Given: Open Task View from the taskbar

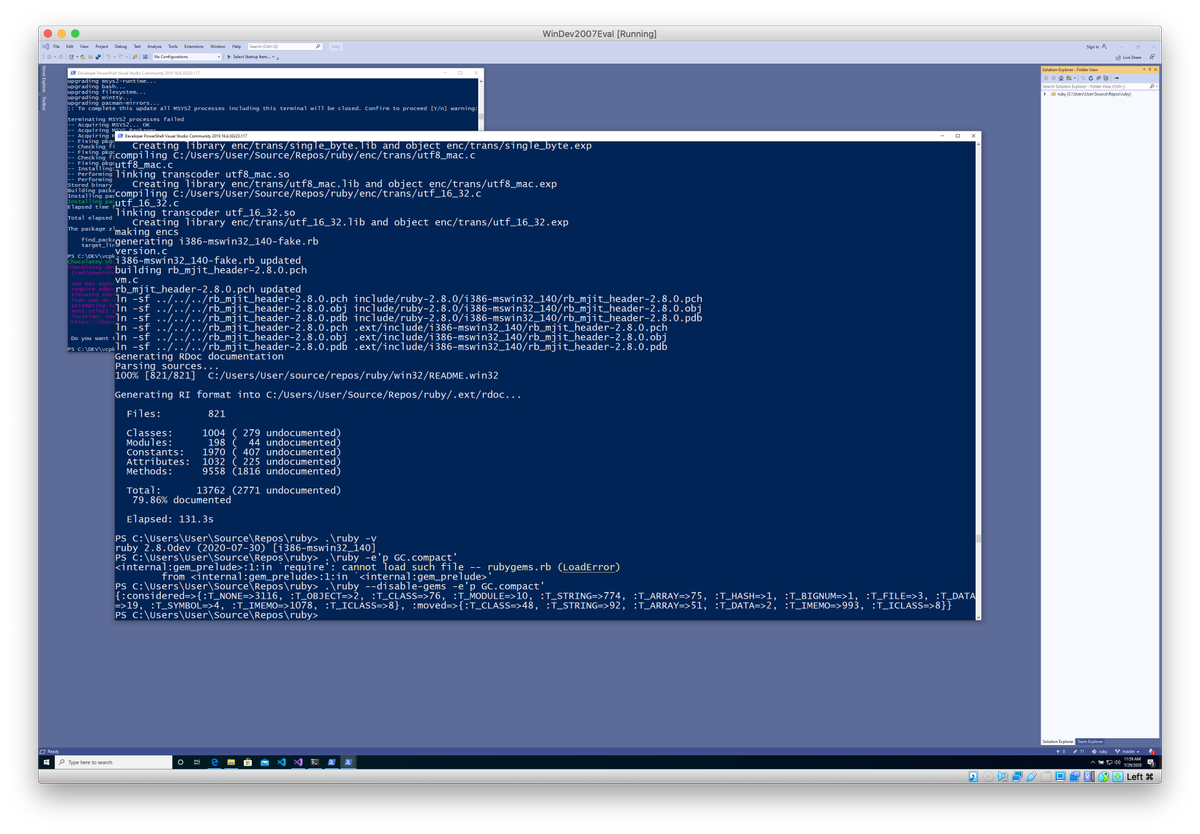Looking at the screenshot, I should 196,762.
